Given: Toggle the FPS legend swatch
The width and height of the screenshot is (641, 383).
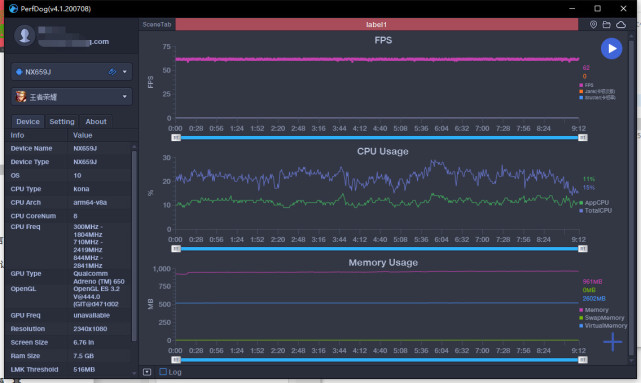Looking at the screenshot, I should point(581,85).
